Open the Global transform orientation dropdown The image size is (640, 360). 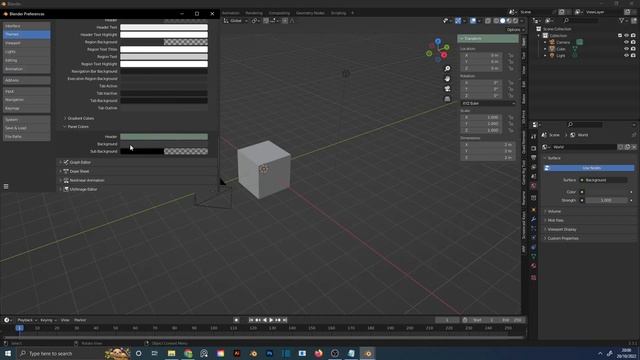(x=236, y=21)
